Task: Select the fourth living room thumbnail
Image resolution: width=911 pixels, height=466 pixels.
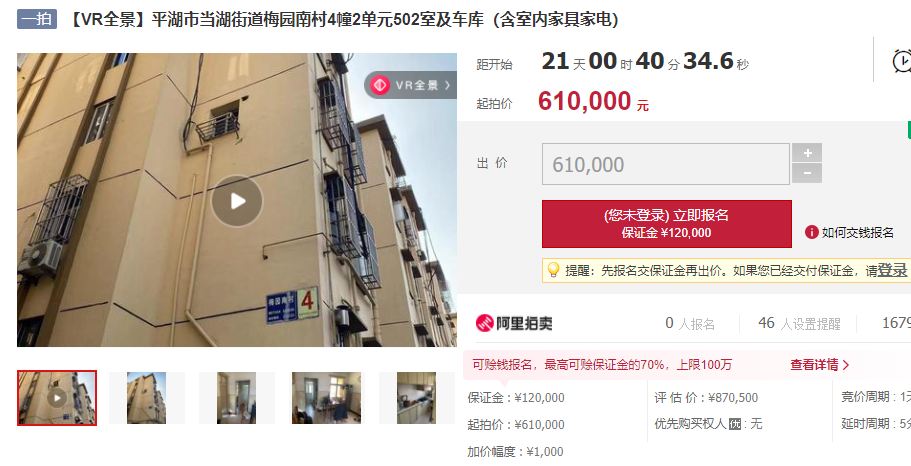Action: coord(327,398)
